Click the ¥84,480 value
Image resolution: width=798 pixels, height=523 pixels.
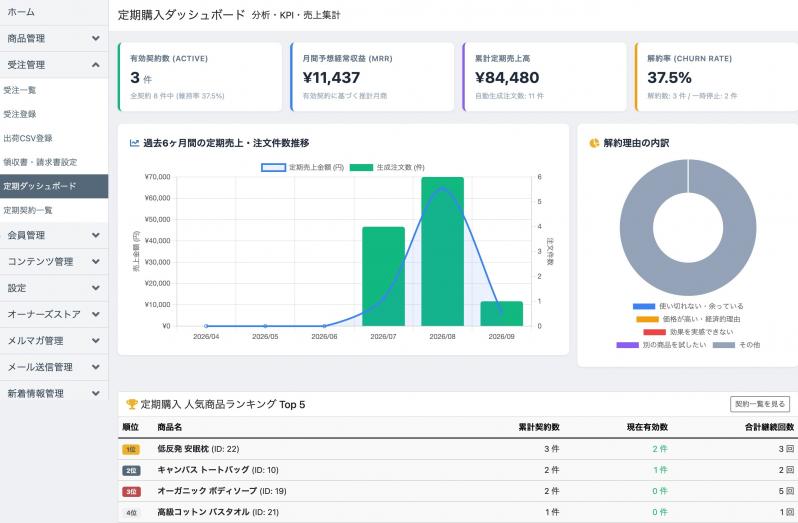click(507, 77)
